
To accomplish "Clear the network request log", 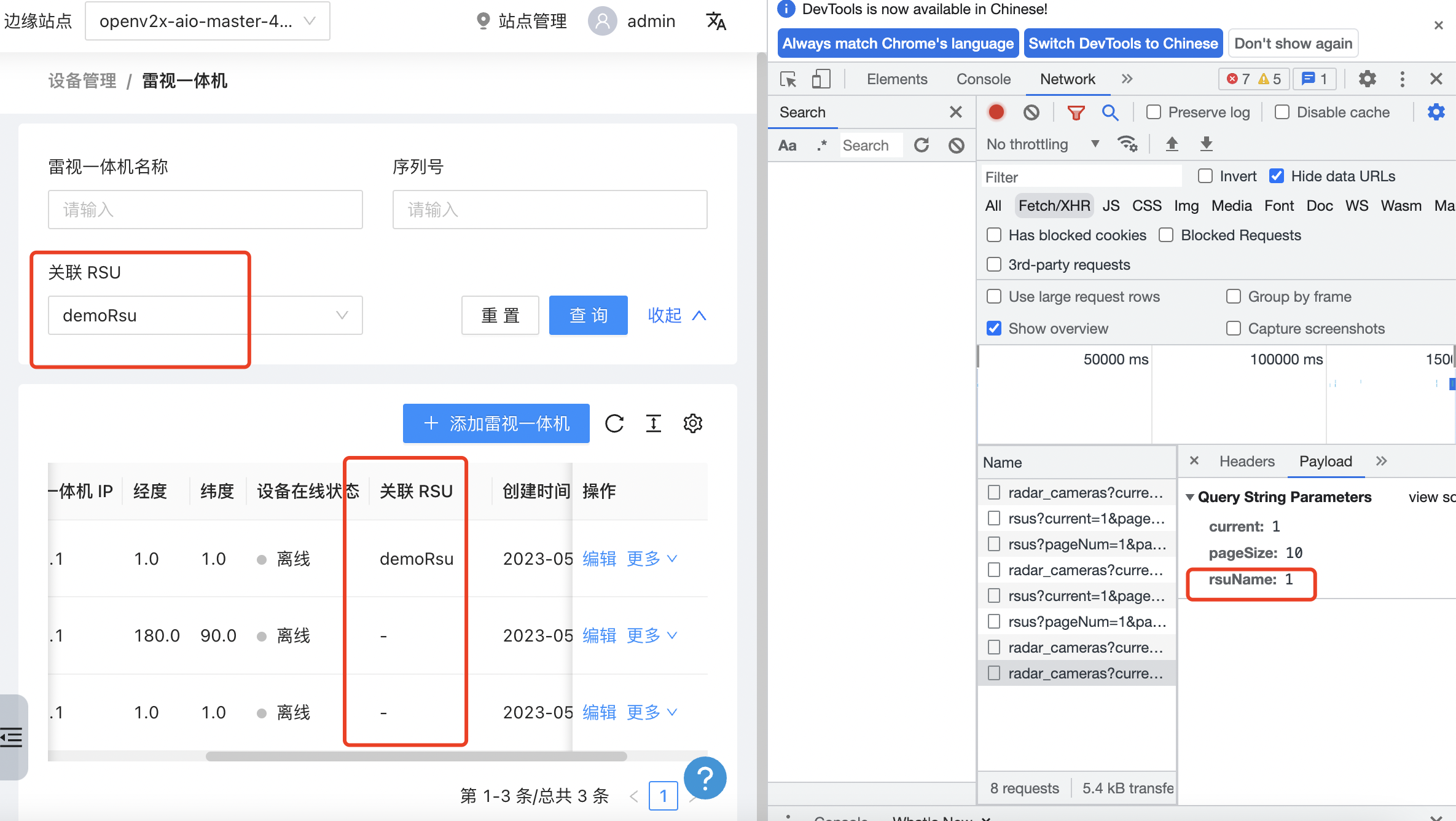I will (1031, 112).
